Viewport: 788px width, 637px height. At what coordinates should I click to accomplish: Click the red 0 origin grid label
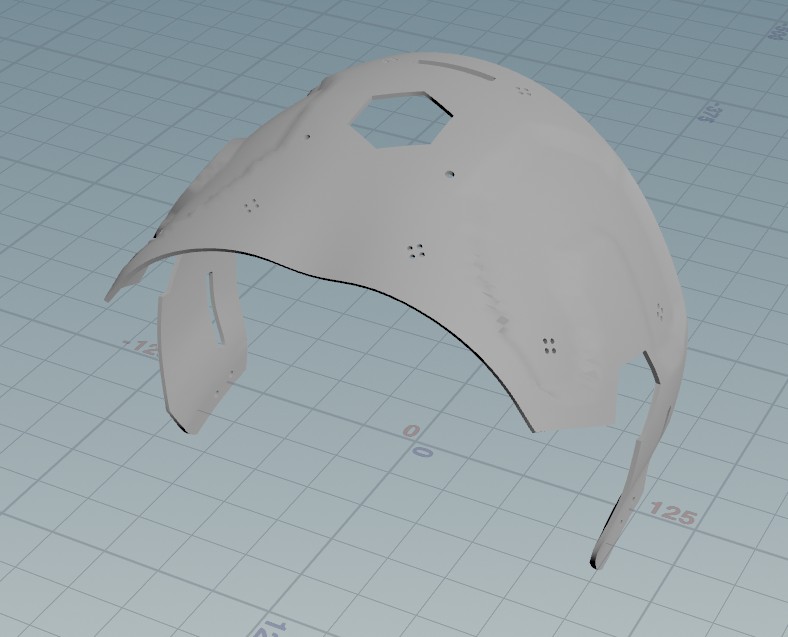(x=411, y=432)
